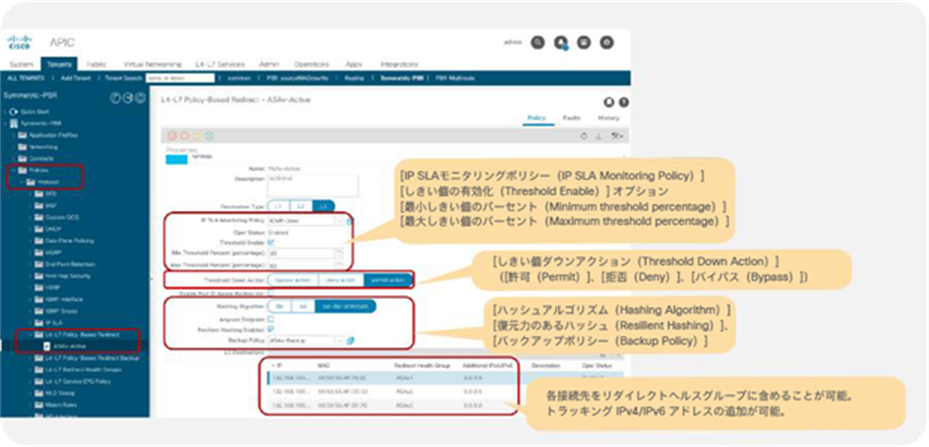Viewport: 929px width, 447px height.
Task: Click the Symmetric-PBR tenant icon in tree
Action: [14, 123]
